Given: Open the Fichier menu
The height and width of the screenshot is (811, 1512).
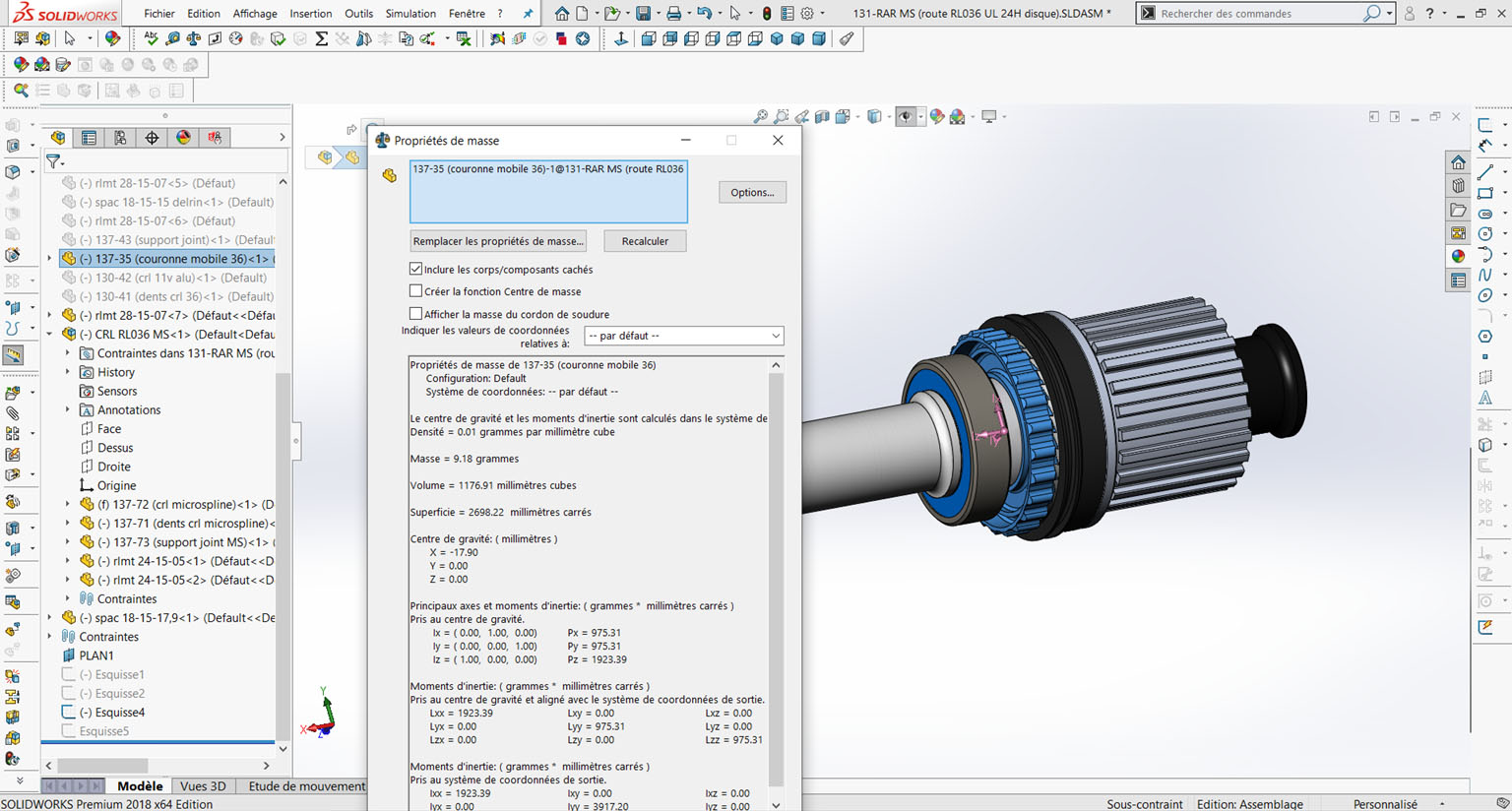Looking at the screenshot, I should pyautogui.click(x=158, y=14).
